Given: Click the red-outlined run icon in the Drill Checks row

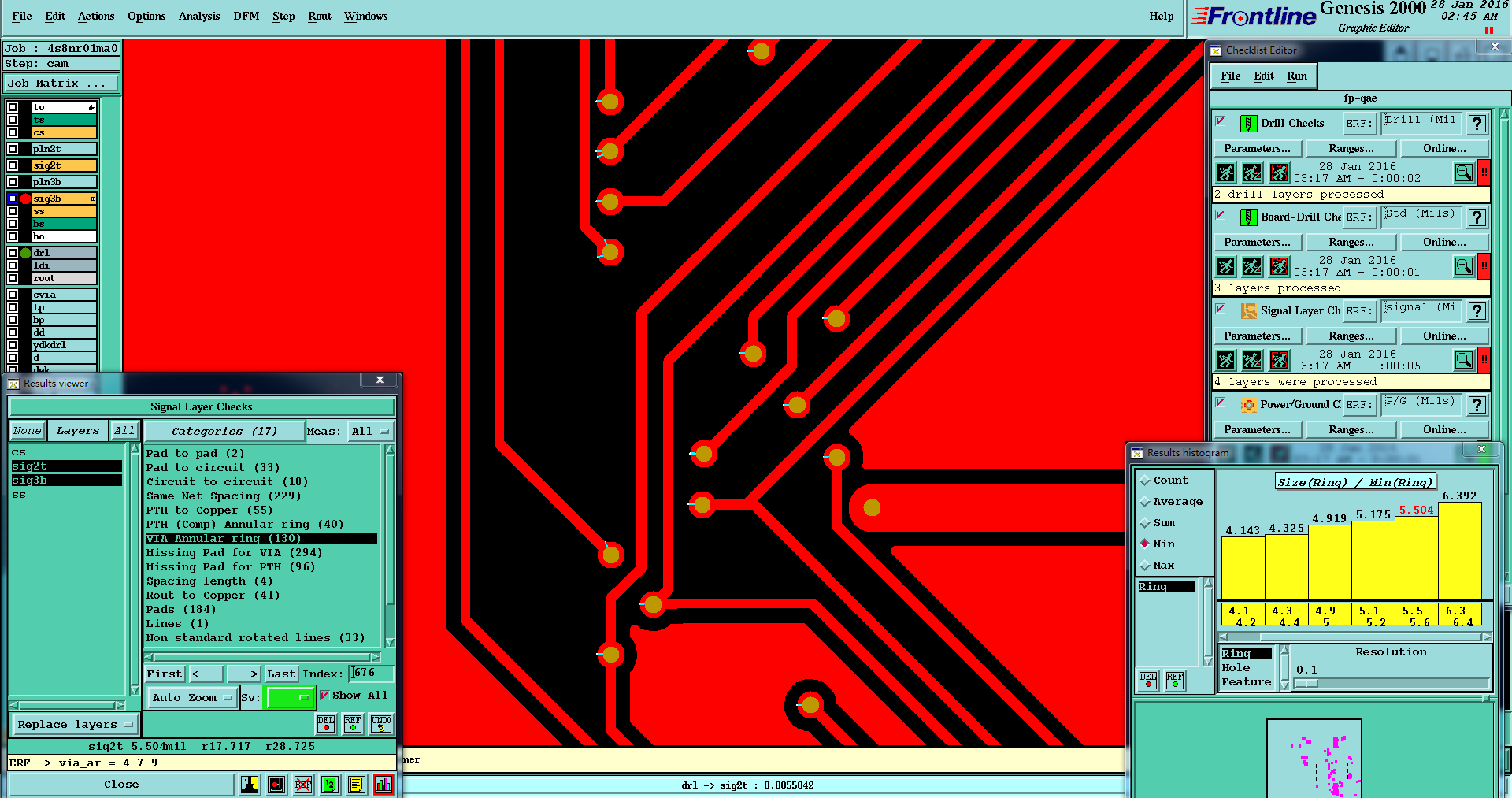Looking at the screenshot, I should point(1279,173).
